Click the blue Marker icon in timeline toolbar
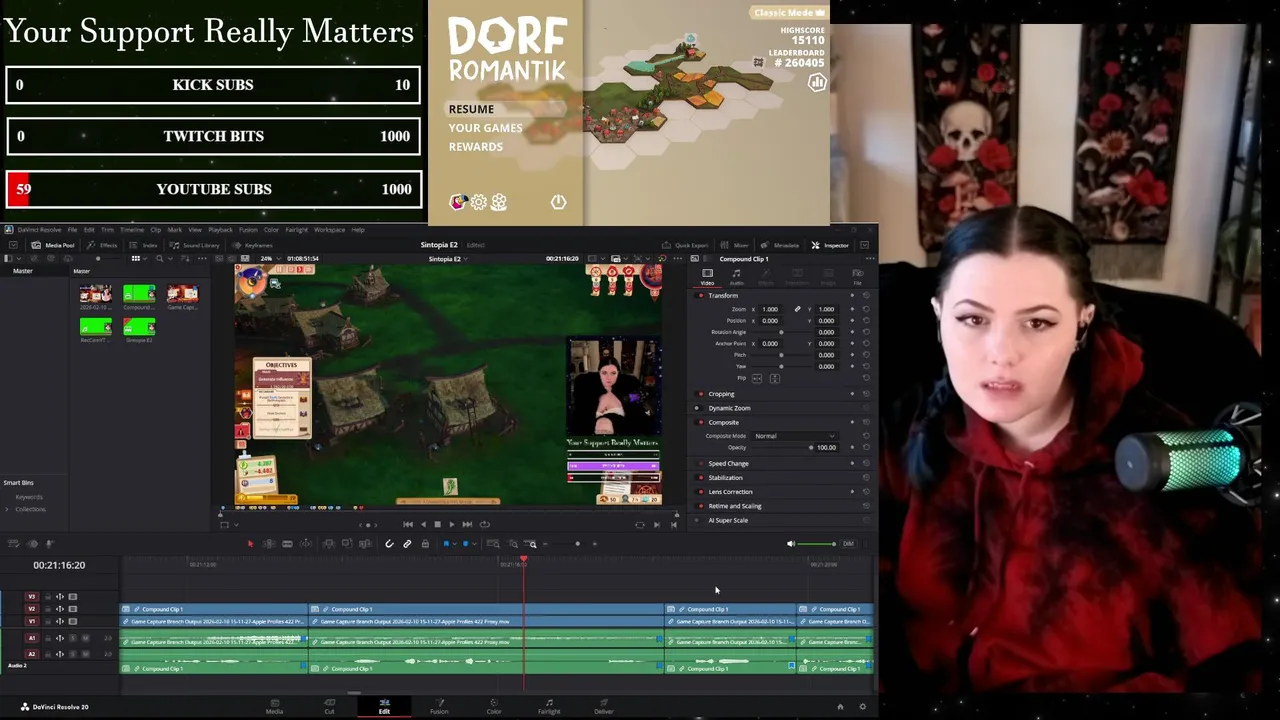The height and width of the screenshot is (720, 1280). (465, 544)
